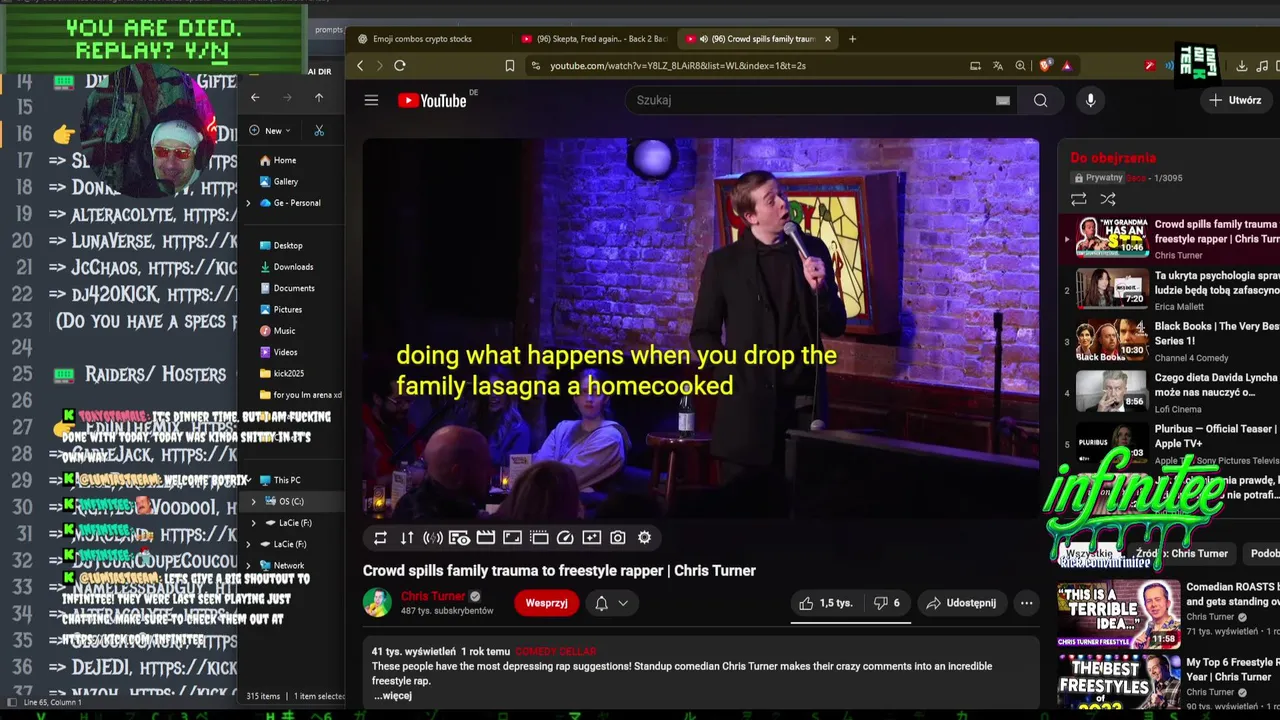Image resolution: width=1280 pixels, height=720 pixels.
Task: Expand description with ...więcej
Action: [x=392, y=695]
